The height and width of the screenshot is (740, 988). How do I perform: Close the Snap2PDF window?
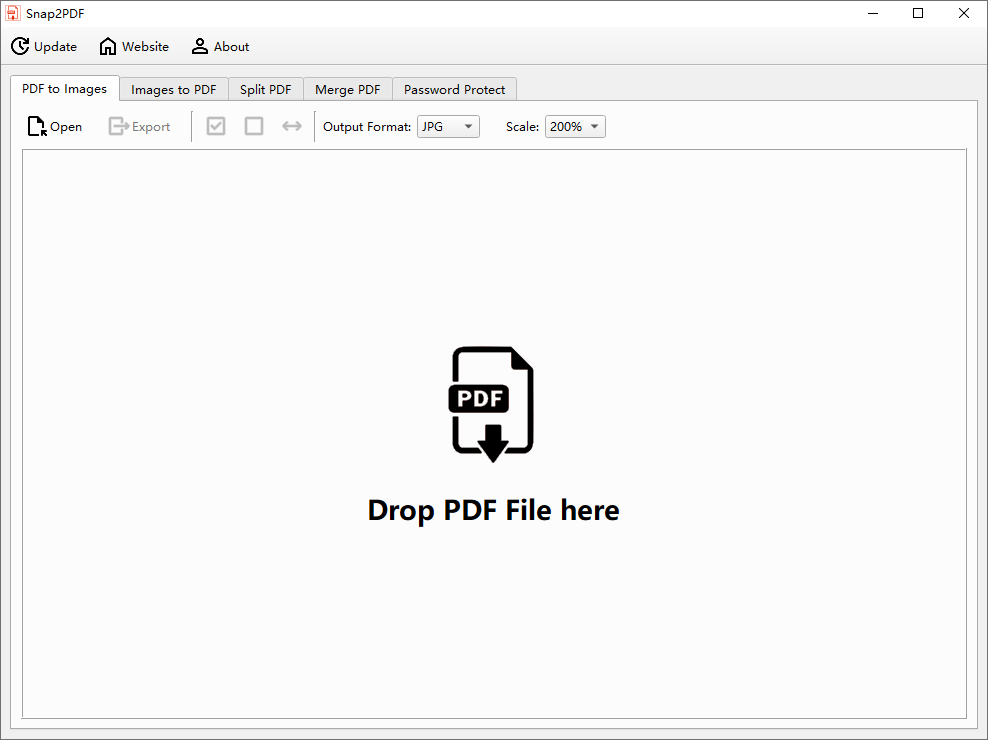pos(964,13)
